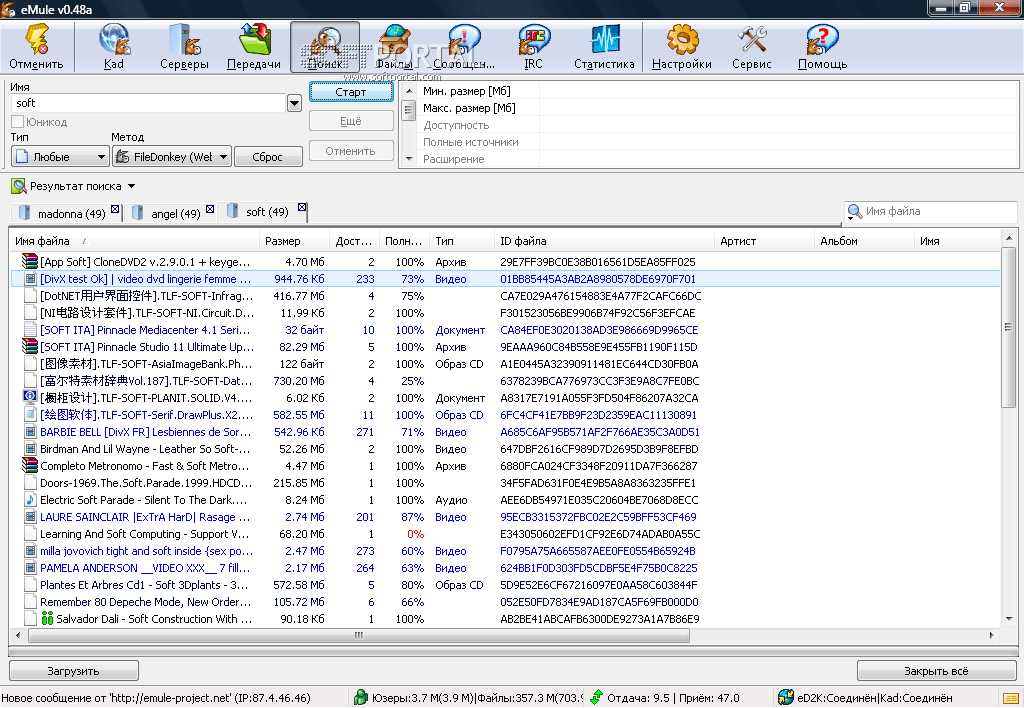Click the Макс. размер [Мб] option row
The width and height of the screenshot is (1024, 708).
[x=717, y=108]
